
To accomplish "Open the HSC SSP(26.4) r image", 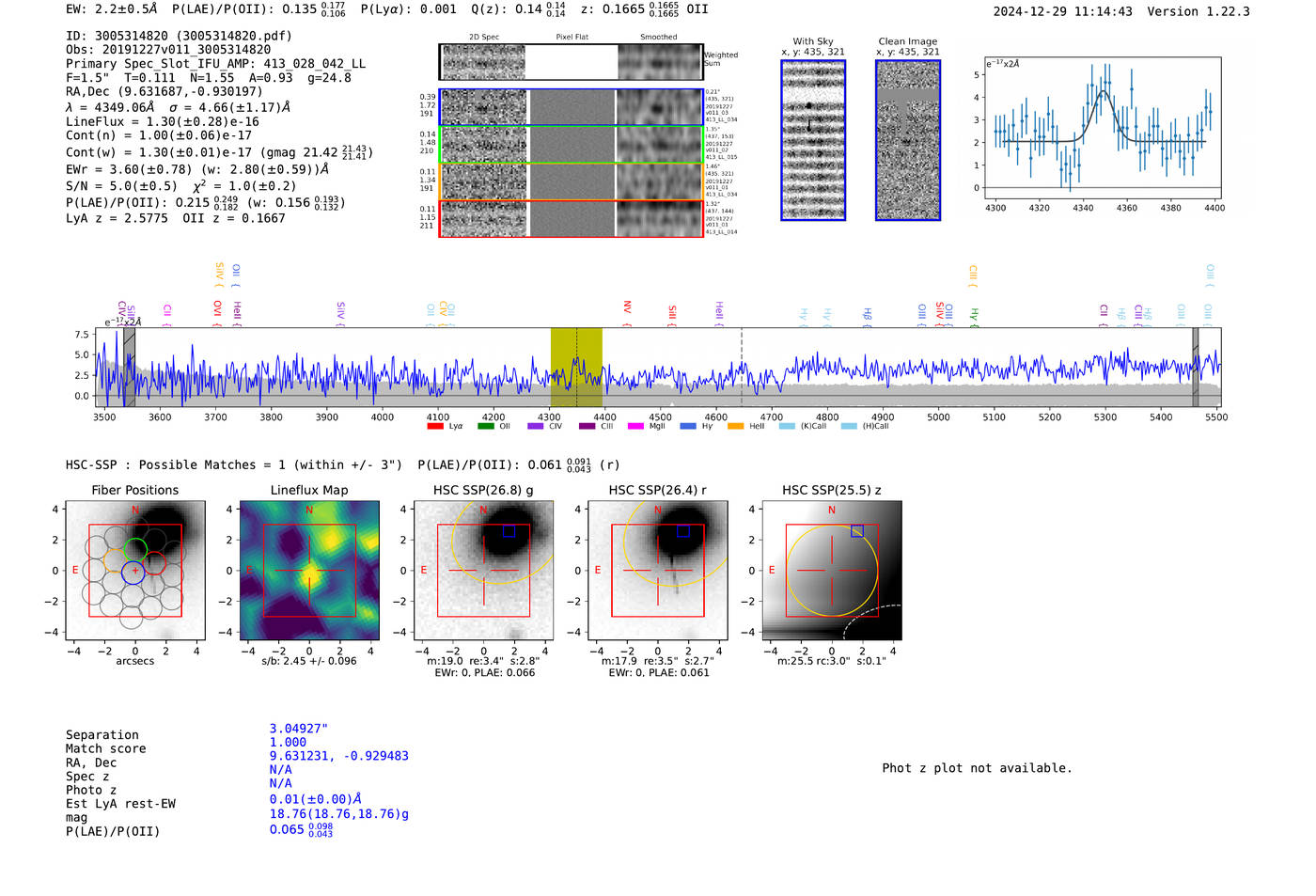I will pos(658,571).
